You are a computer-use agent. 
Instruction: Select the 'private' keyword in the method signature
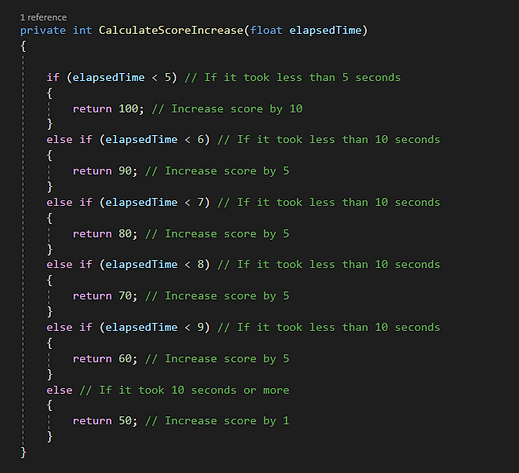click(x=43, y=31)
